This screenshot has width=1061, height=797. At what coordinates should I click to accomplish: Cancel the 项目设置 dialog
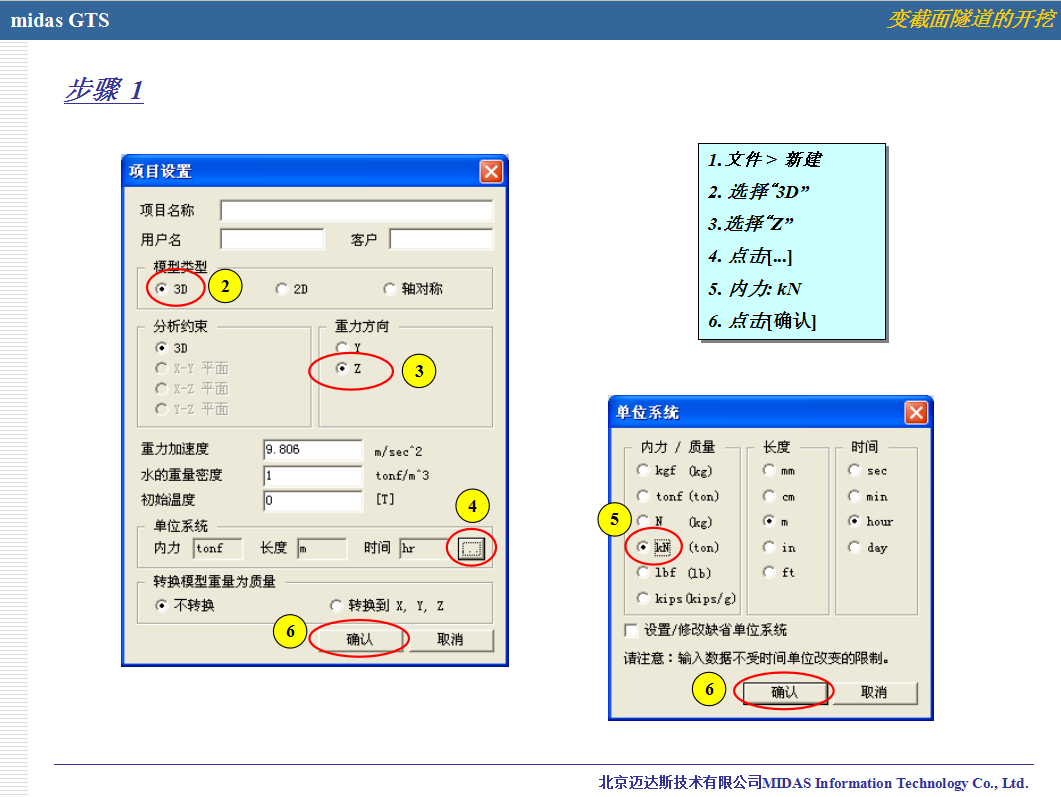coord(450,639)
